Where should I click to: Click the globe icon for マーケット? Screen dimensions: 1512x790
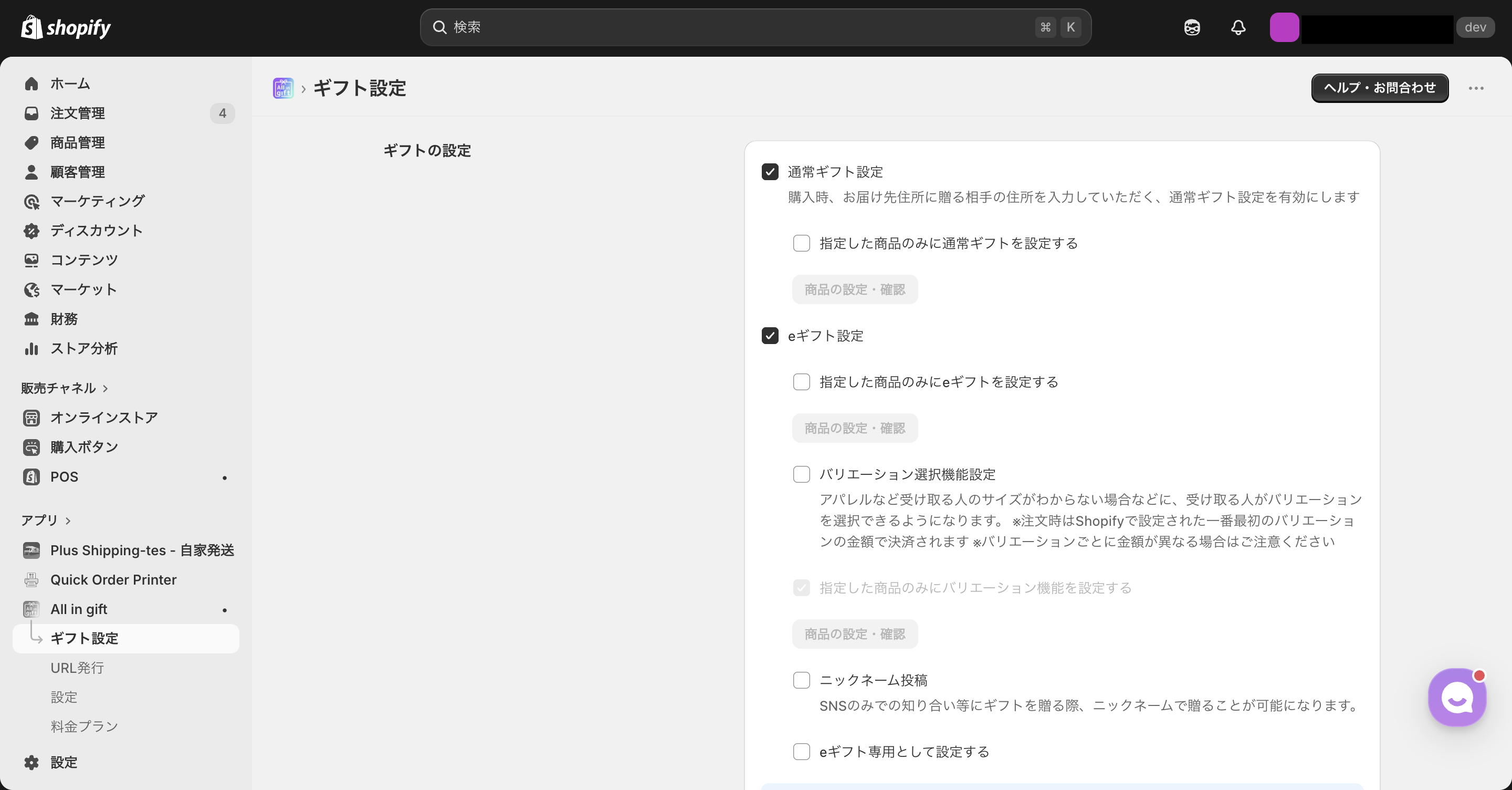pyautogui.click(x=31, y=289)
